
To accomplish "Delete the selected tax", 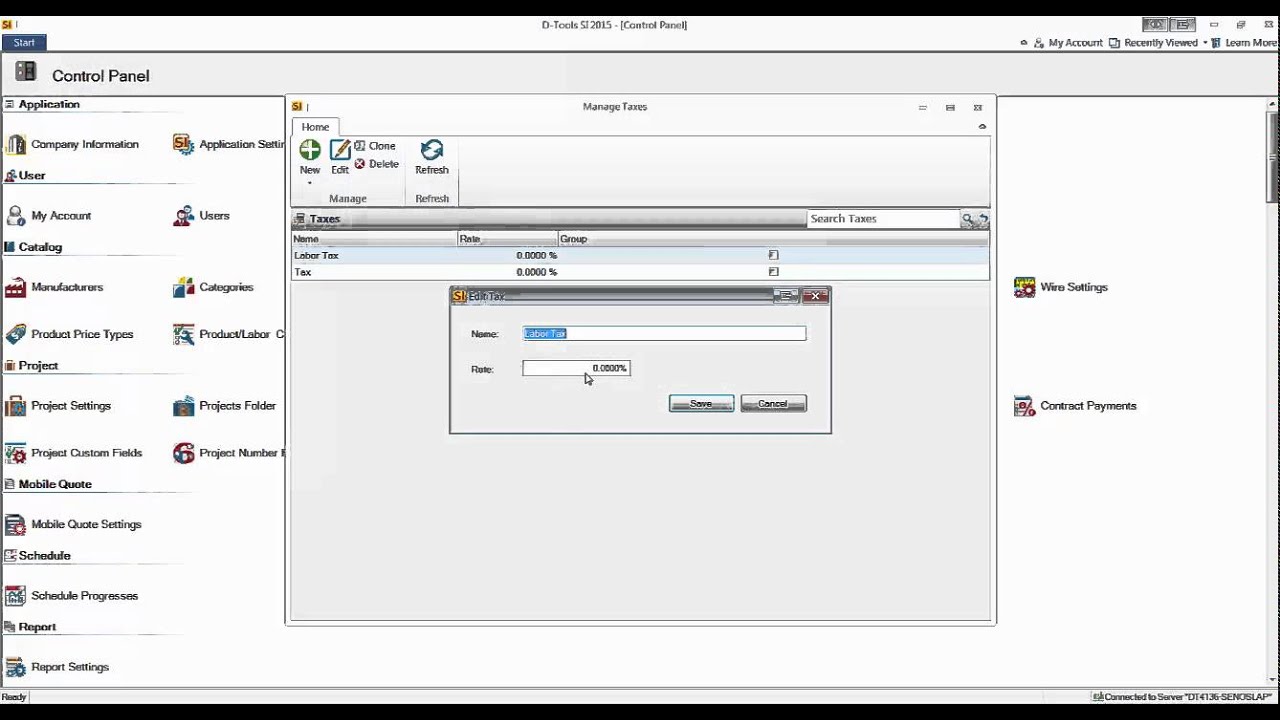I will [x=376, y=164].
